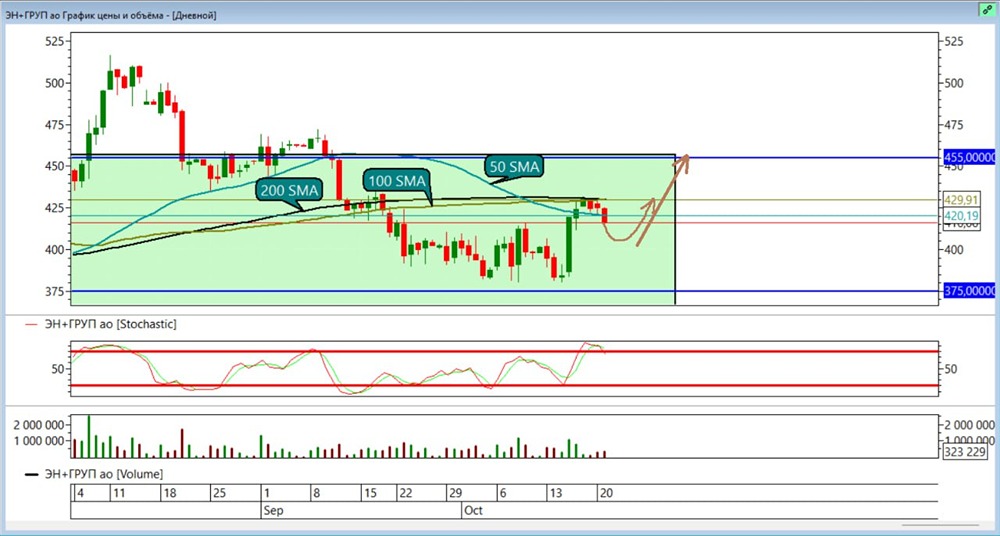Screen dimensions: 1000x536
Task: Click date 8 on the time axis
Action: pos(315,494)
